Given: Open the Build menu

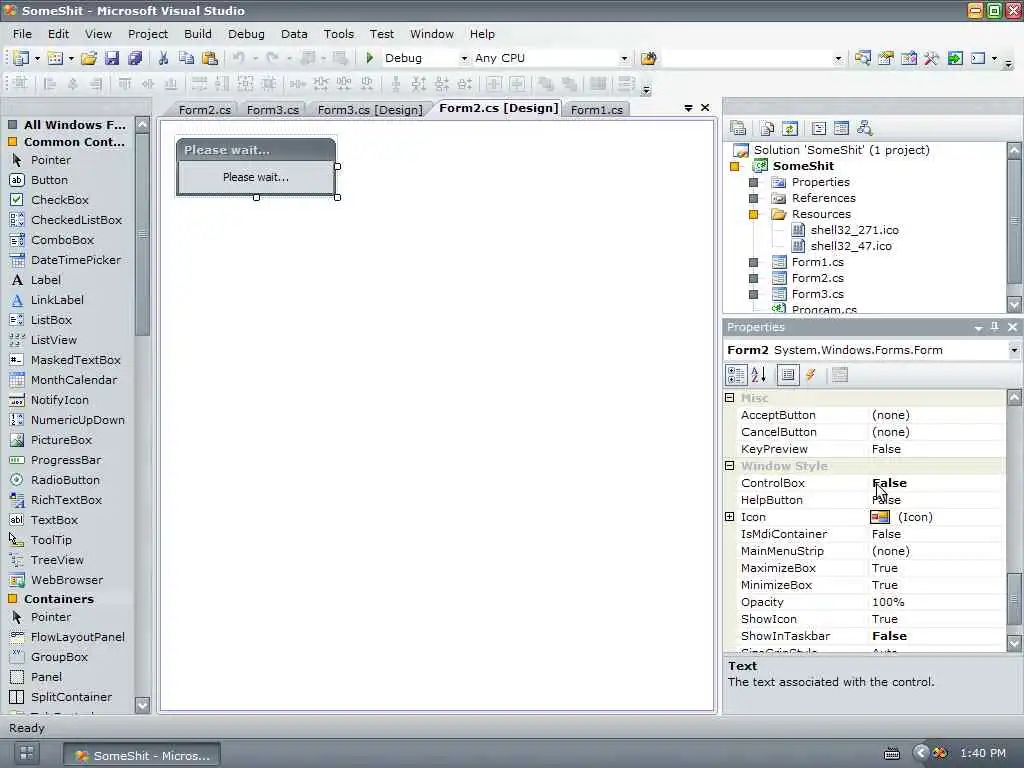Looking at the screenshot, I should point(197,34).
